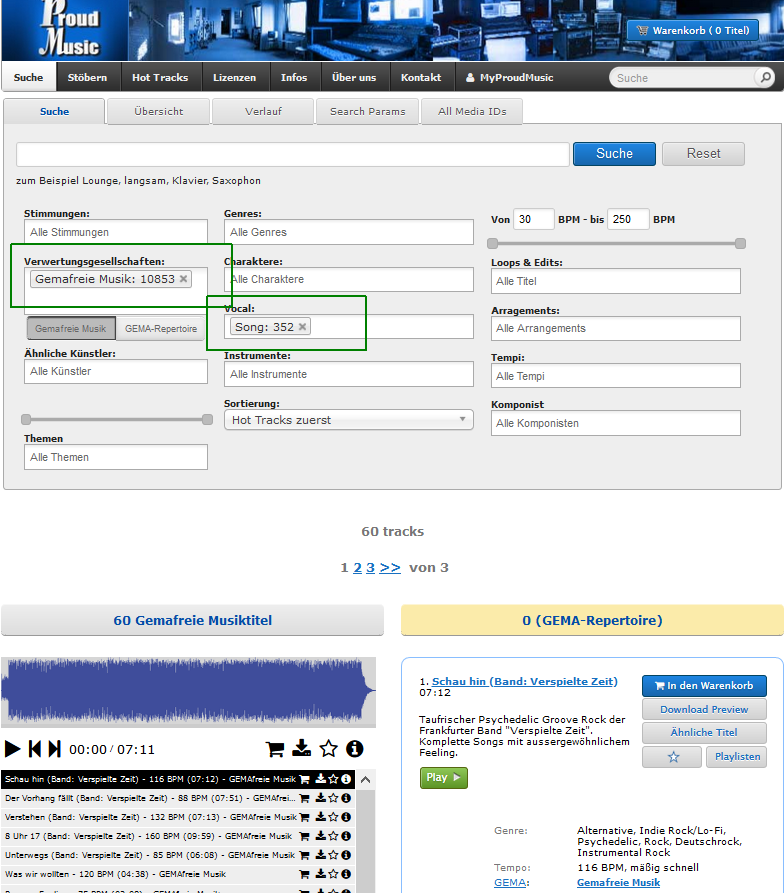The width and height of the screenshot is (784, 893).
Task: Go to results page 3
Action: pos(371,568)
